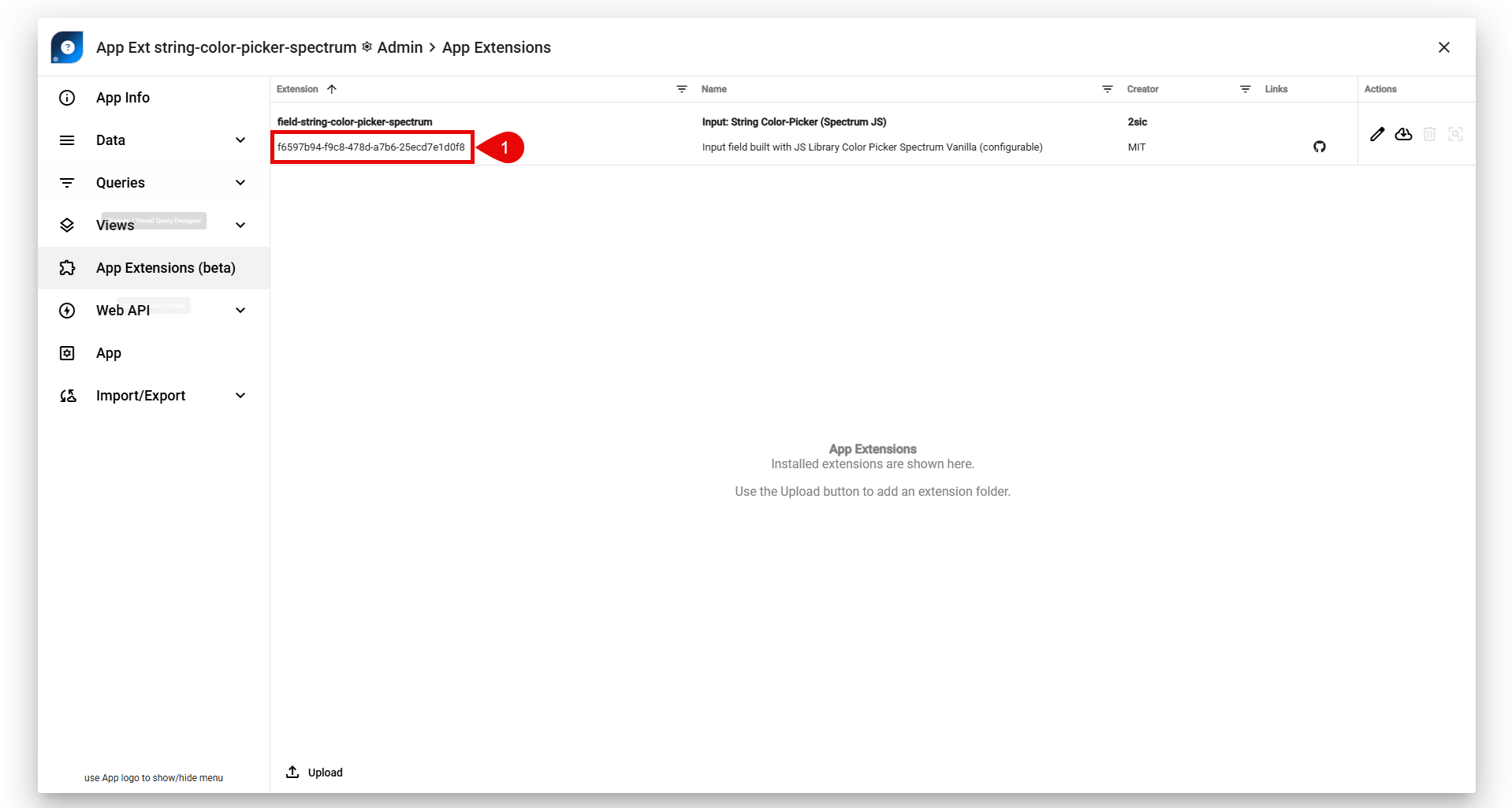The height and width of the screenshot is (808, 1512).
Task: Expand the Data menu chevron
Action: (240, 140)
